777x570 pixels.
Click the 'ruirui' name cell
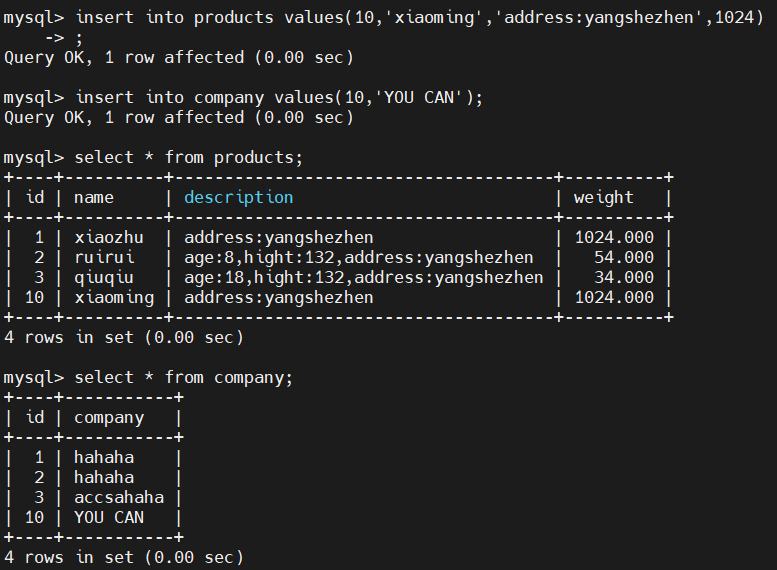point(104,258)
